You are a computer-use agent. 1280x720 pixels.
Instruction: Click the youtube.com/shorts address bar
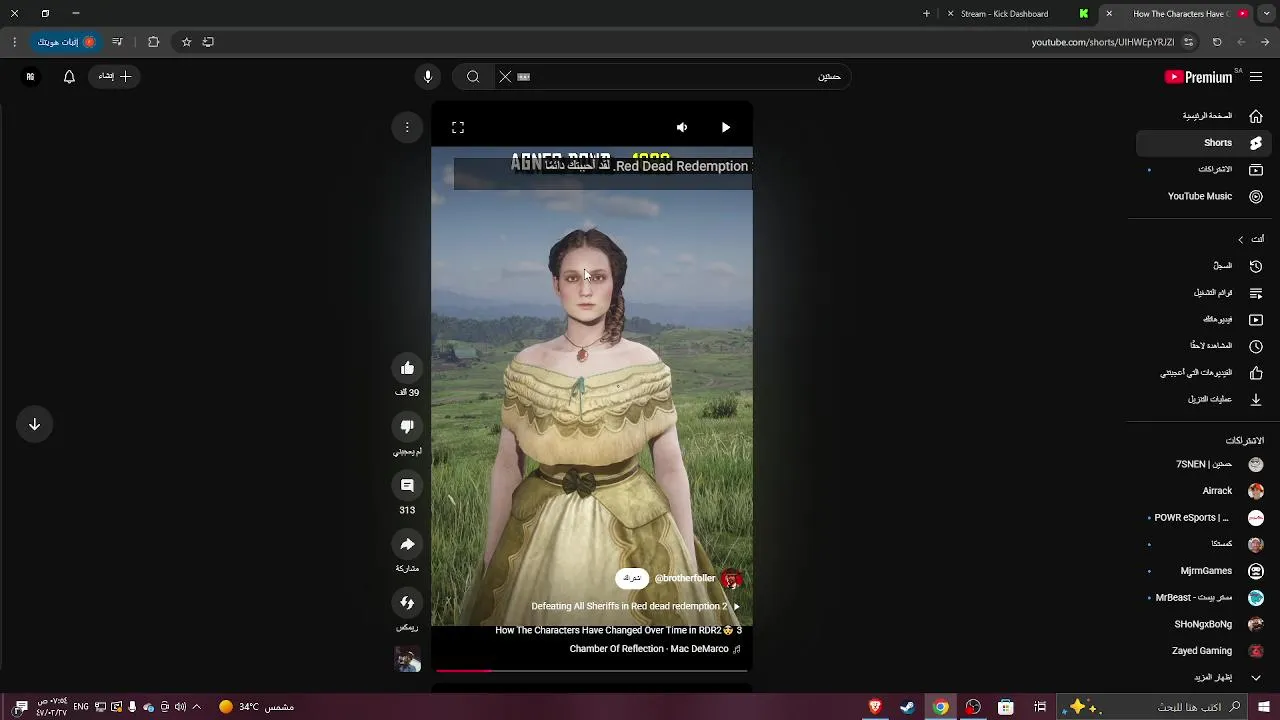click(x=1103, y=42)
